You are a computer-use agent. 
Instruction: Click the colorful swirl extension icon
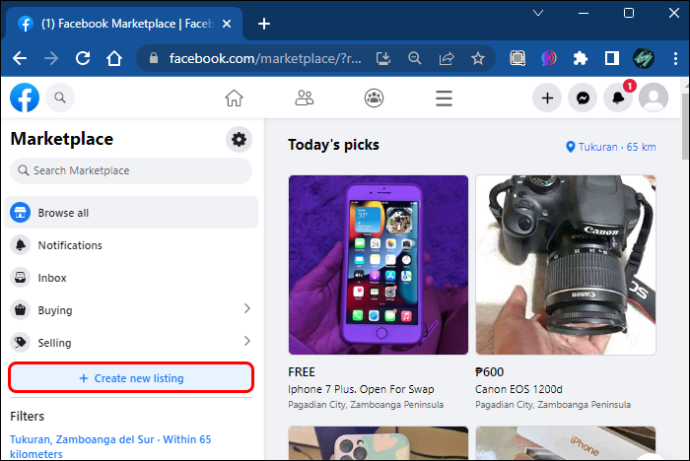click(x=549, y=58)
